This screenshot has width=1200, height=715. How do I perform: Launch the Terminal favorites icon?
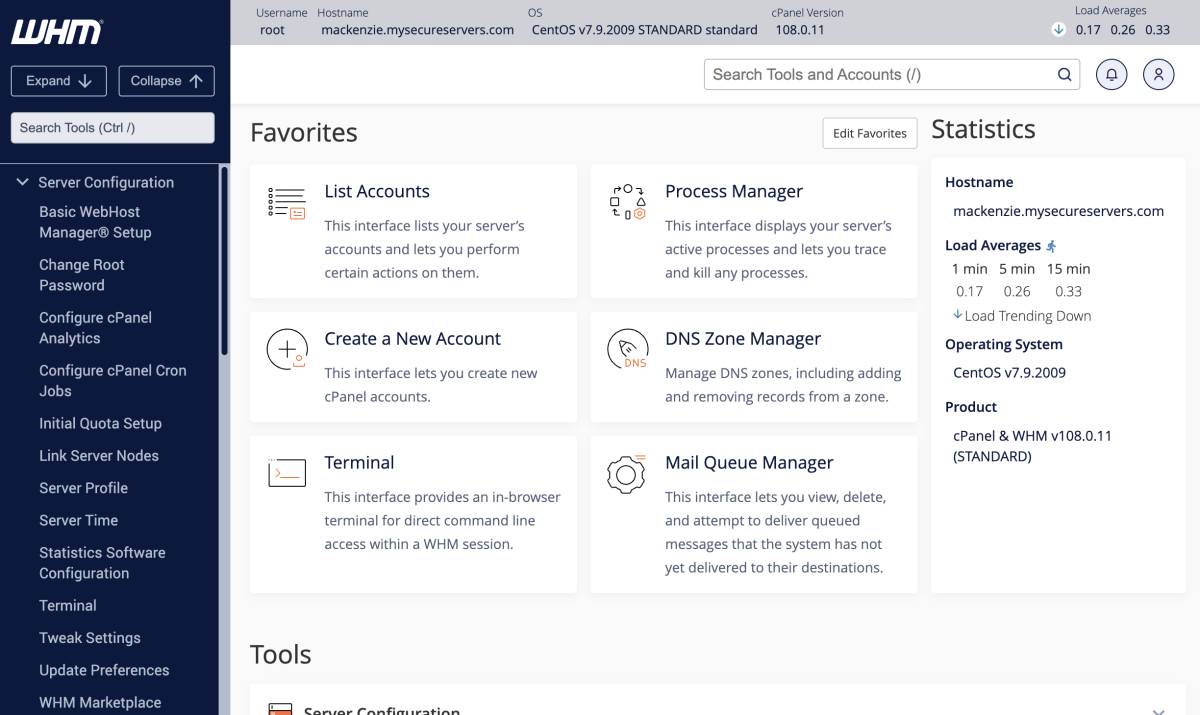(287, 473)
